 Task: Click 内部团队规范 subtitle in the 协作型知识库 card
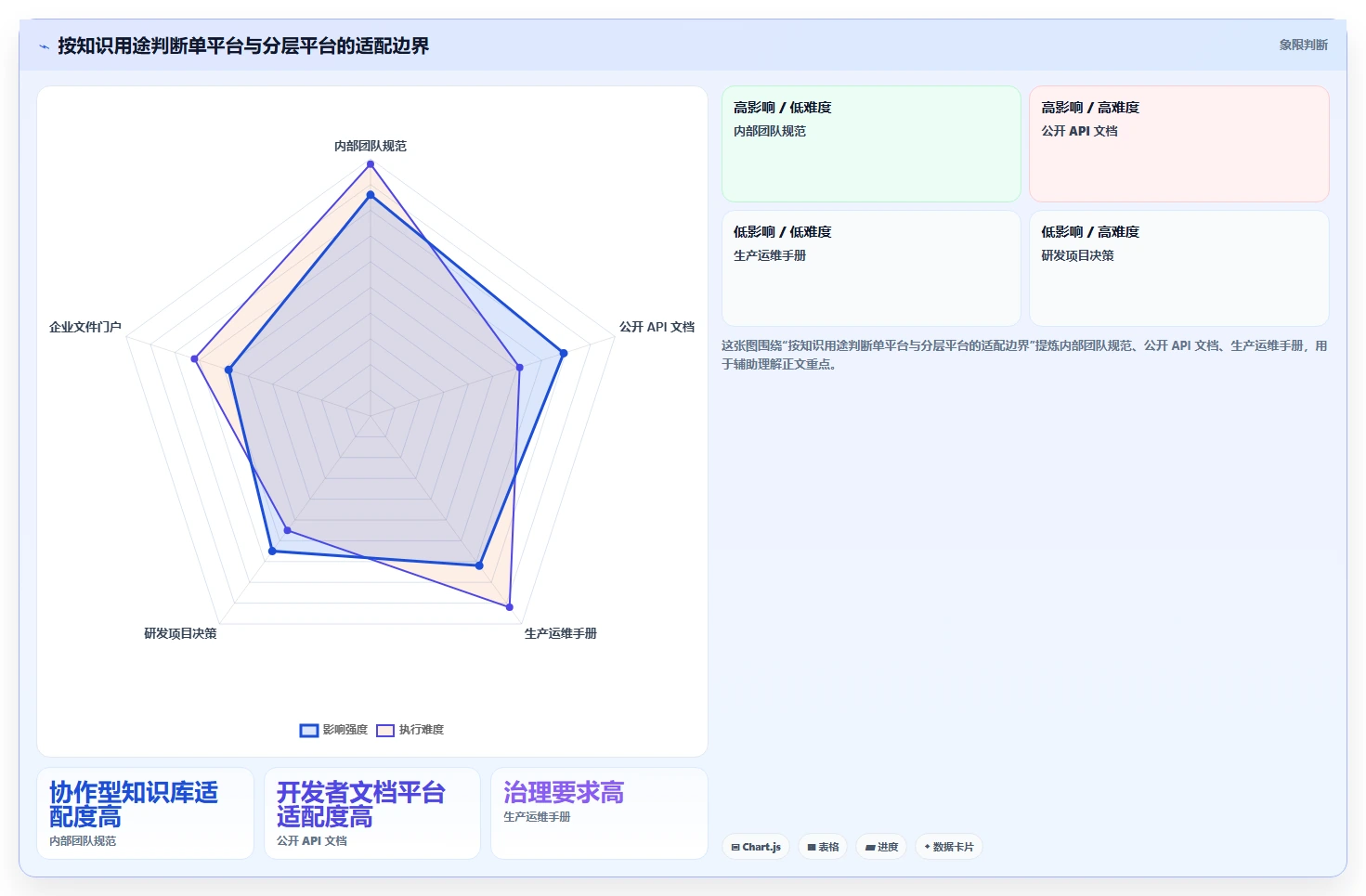coord(83,841)
